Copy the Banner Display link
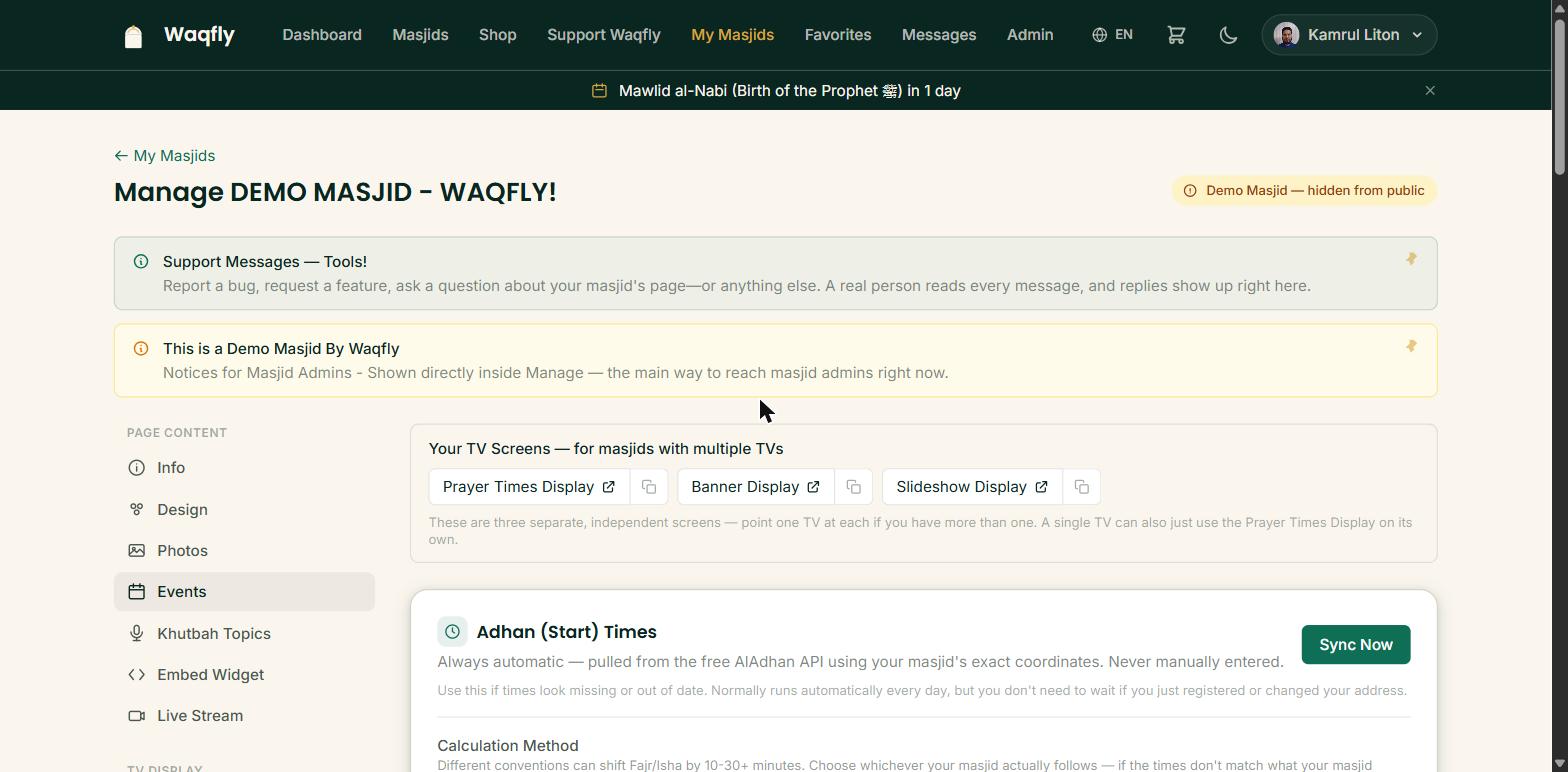Viewport: 1568px width, 772px height. [854, 487]
